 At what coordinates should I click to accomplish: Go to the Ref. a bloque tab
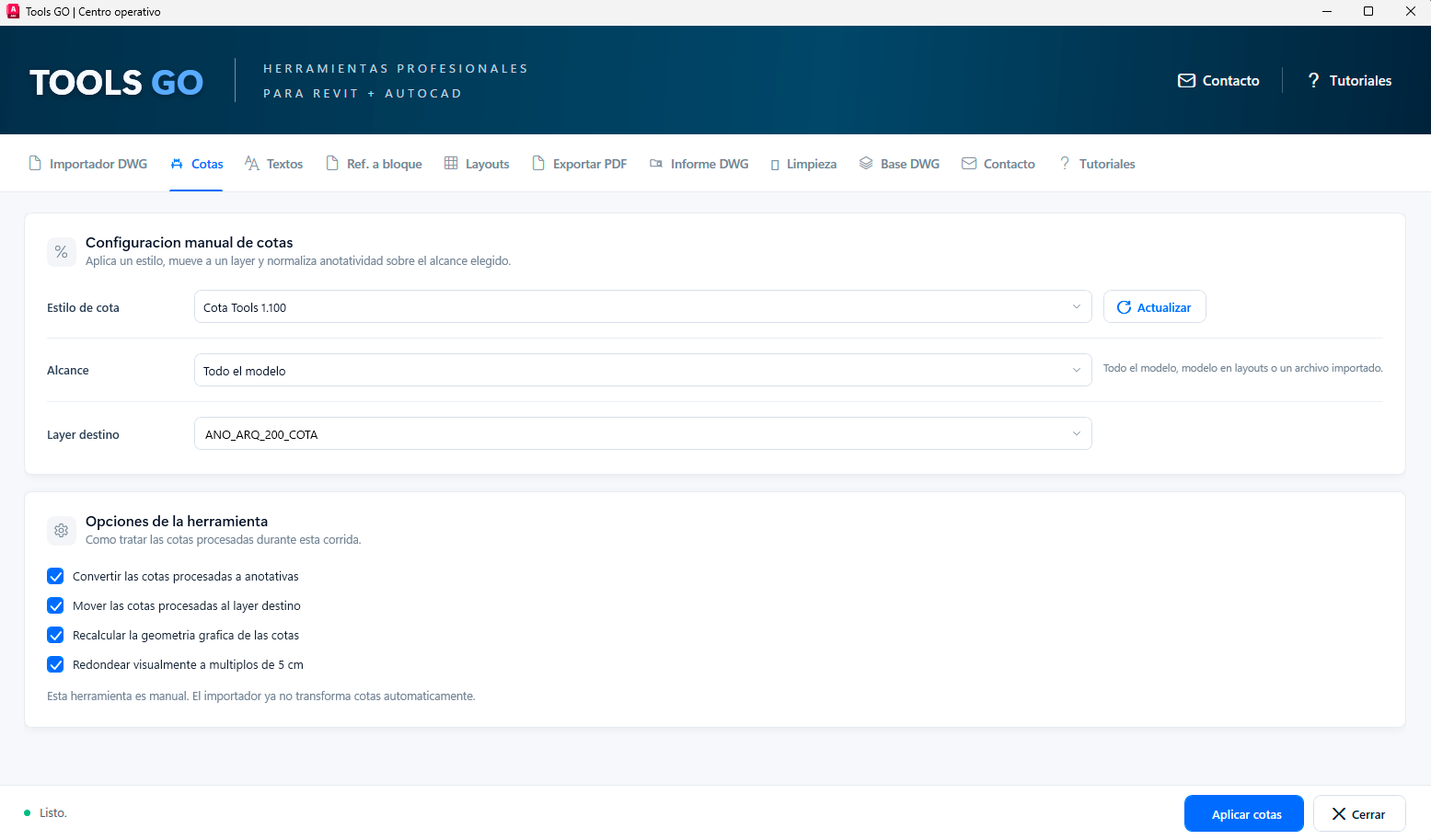374,164
